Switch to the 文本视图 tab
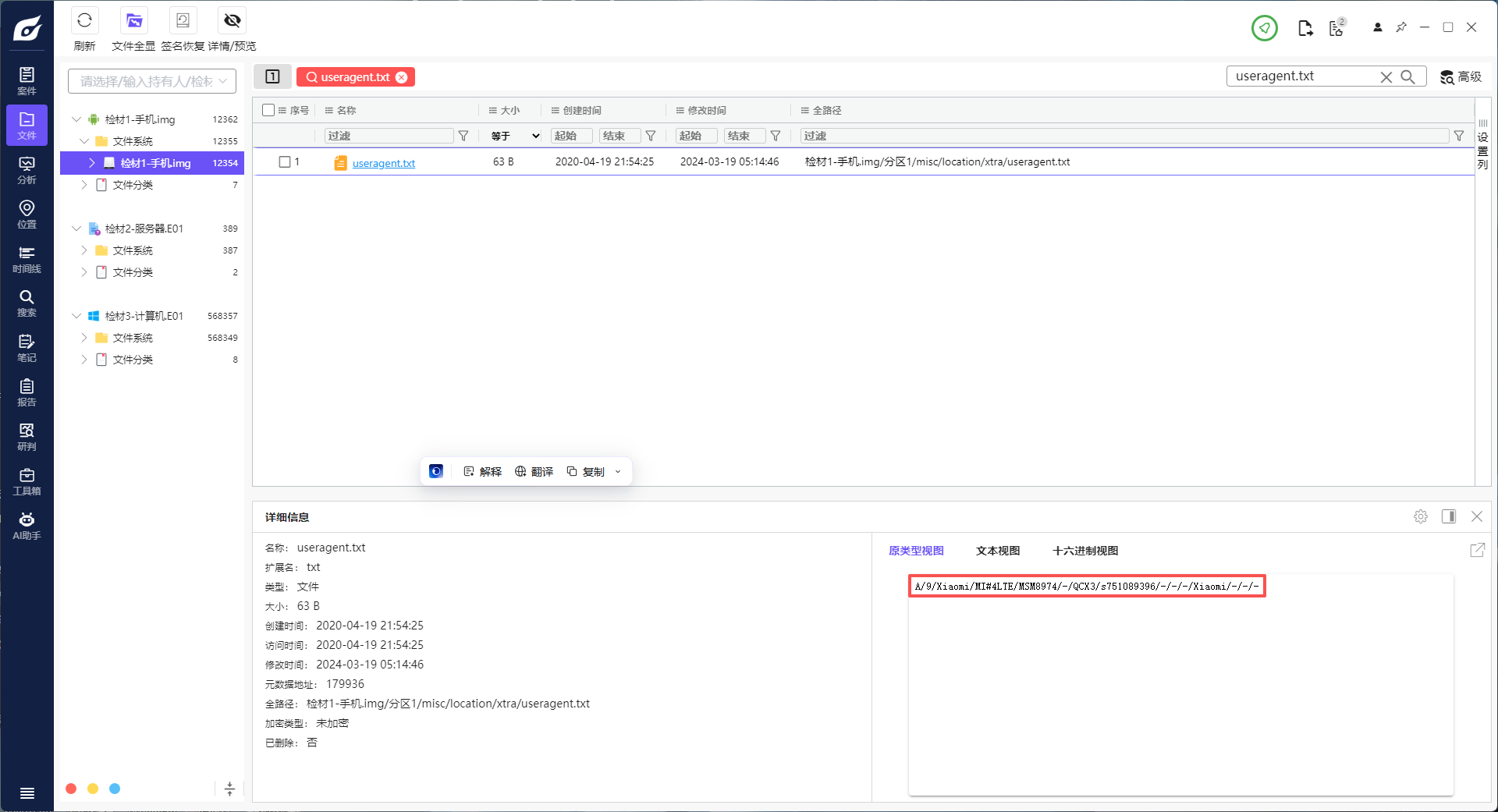The image size is (1498, 812). 998,551
